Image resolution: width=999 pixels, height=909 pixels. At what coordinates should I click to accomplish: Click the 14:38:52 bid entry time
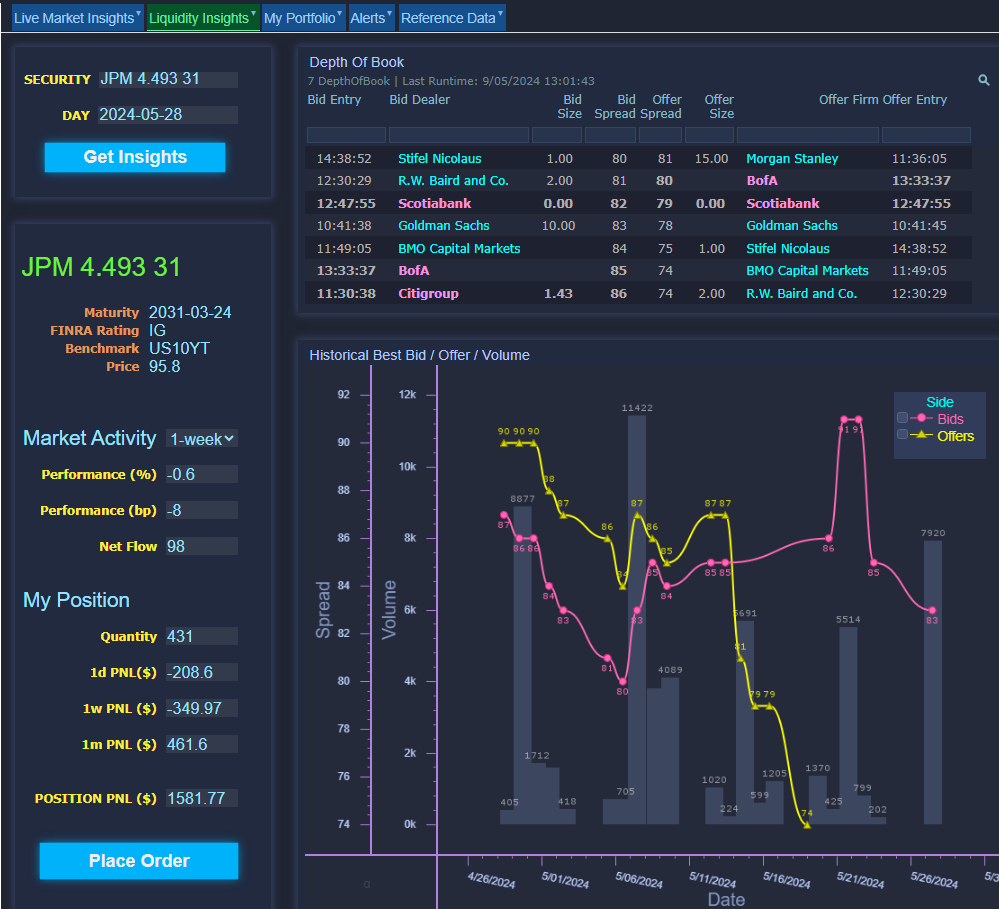(x=344, y=159)
